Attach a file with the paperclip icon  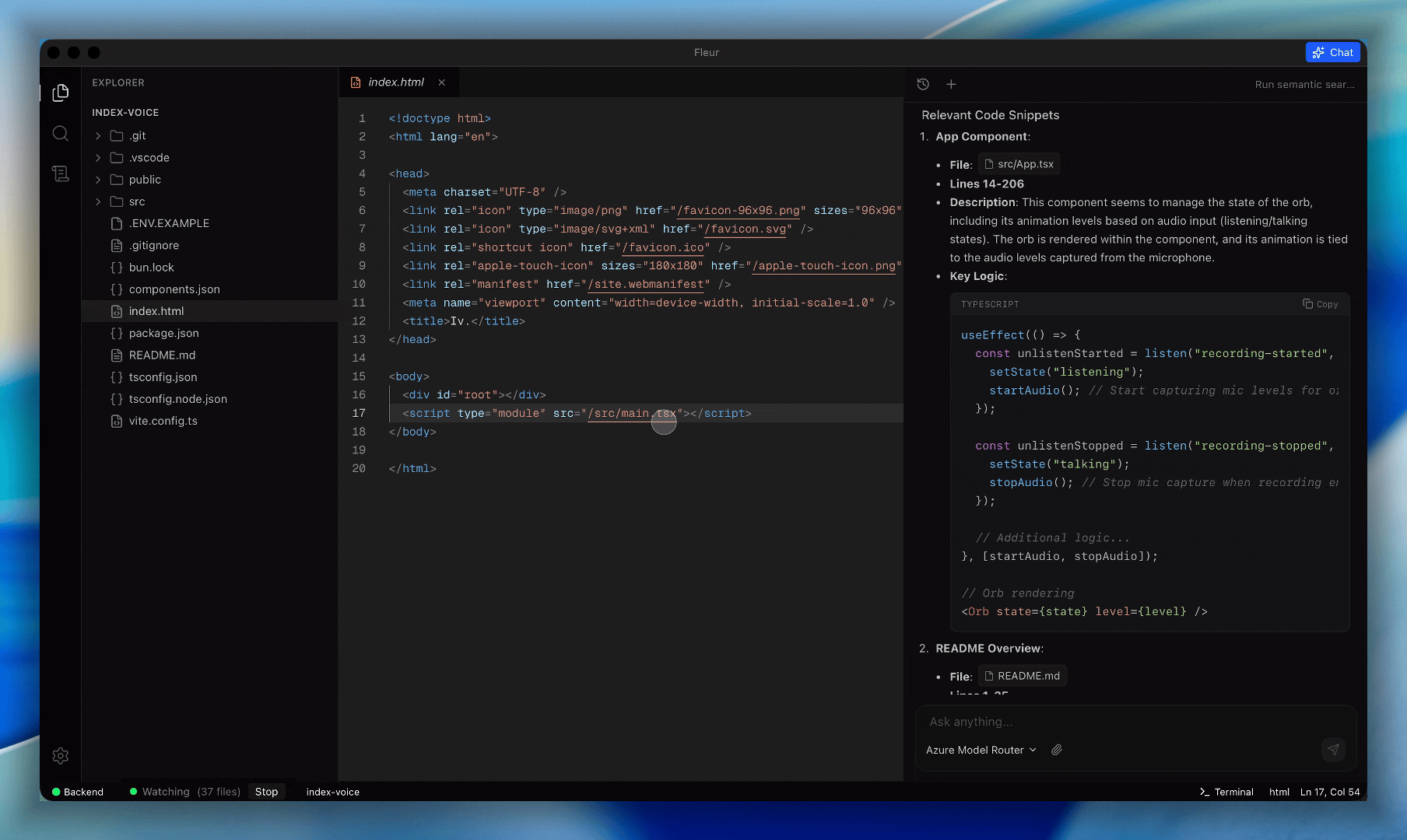pyautogui.click(x=1056, y=750)
